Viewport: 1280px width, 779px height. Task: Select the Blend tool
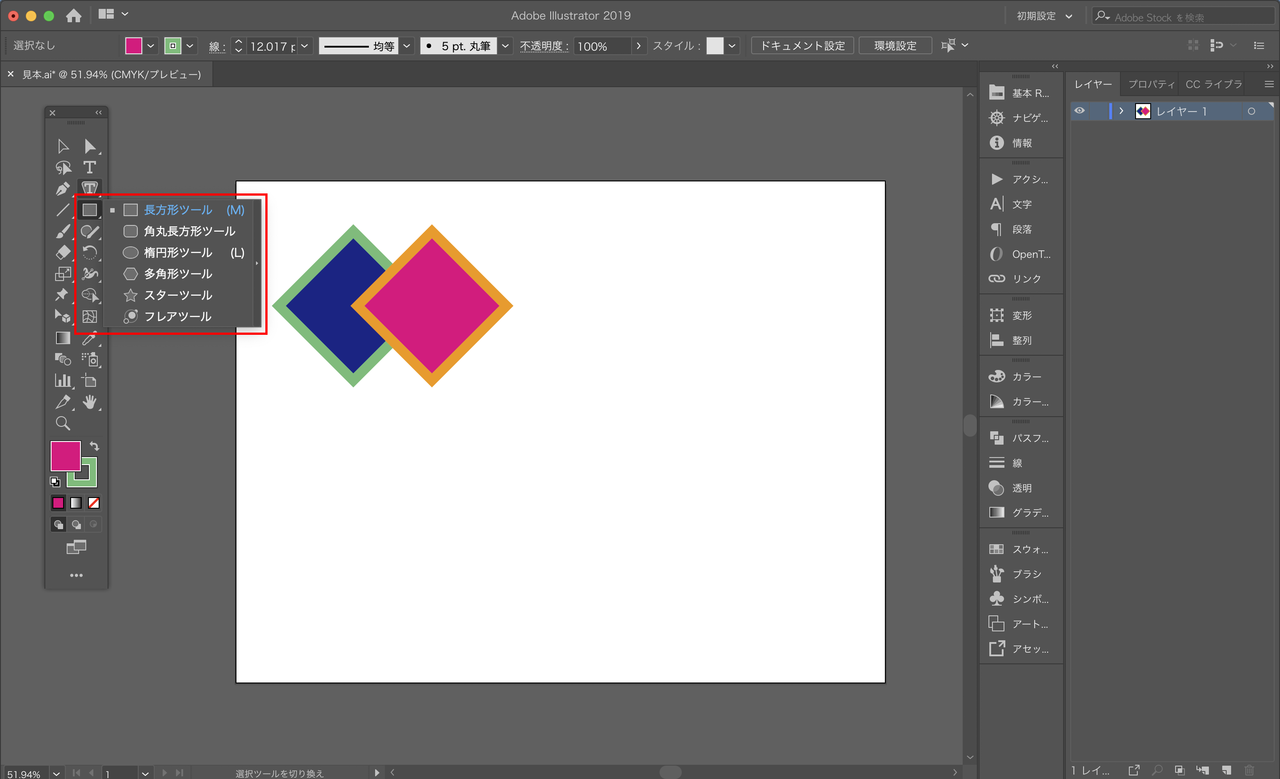(x=63, y=359)
